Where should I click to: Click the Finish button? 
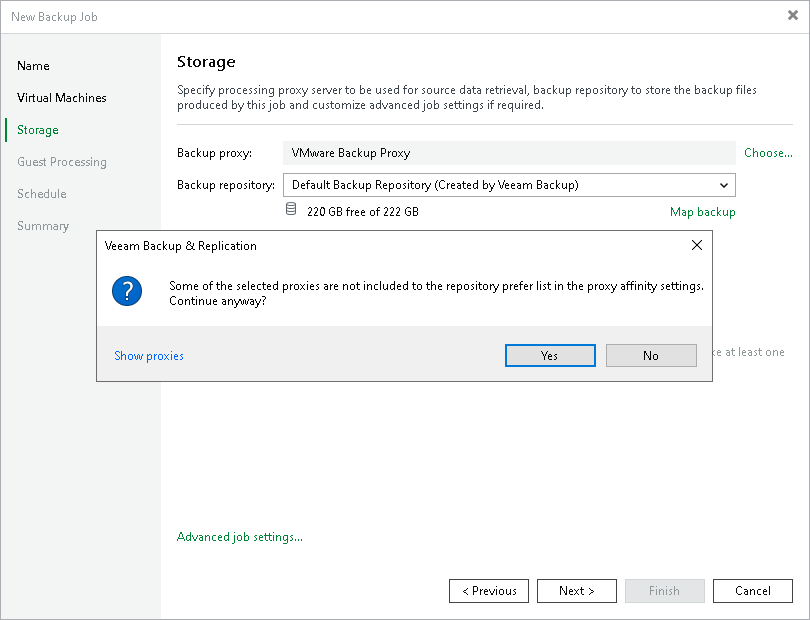click(664, 591)
